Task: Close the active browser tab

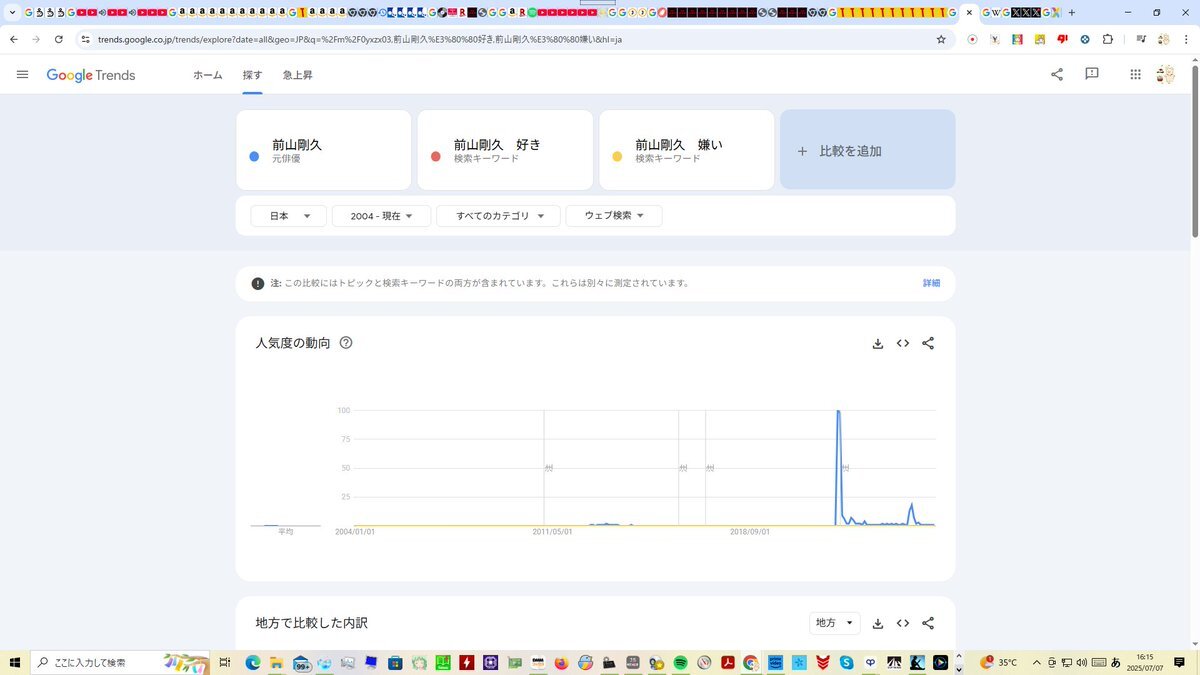Action: click(x=969, y=12)
